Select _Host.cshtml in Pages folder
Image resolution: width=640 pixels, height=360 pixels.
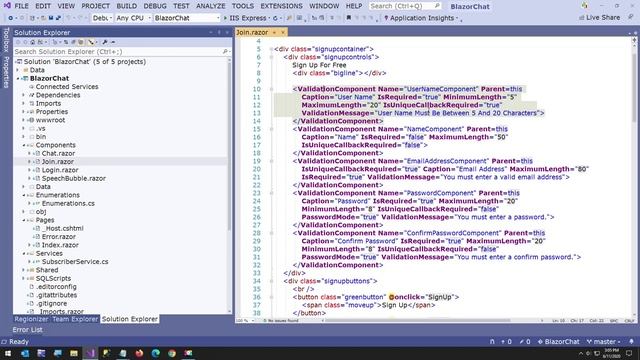[x=62, y=229]
